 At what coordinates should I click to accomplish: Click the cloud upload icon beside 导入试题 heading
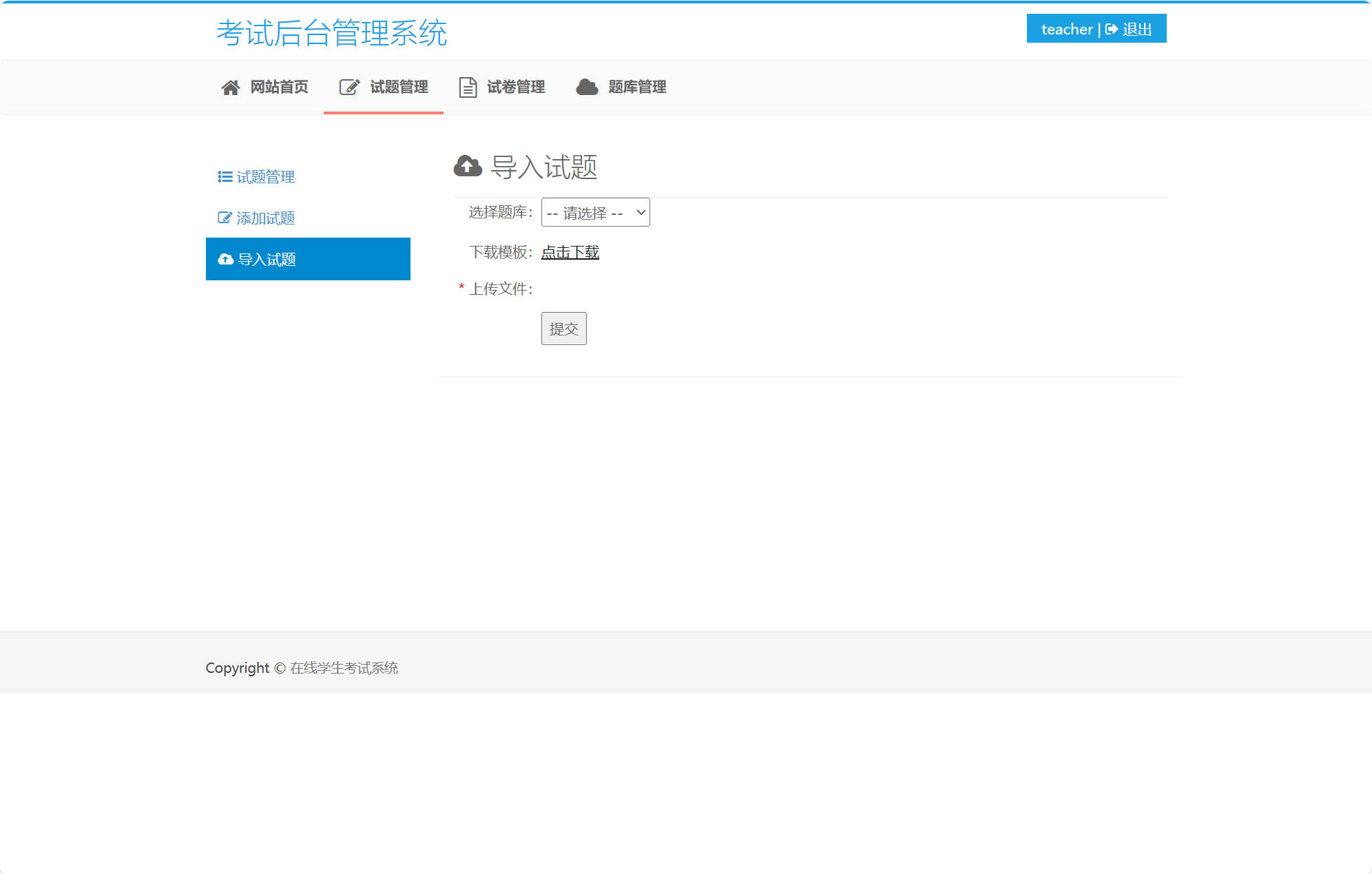468,166
